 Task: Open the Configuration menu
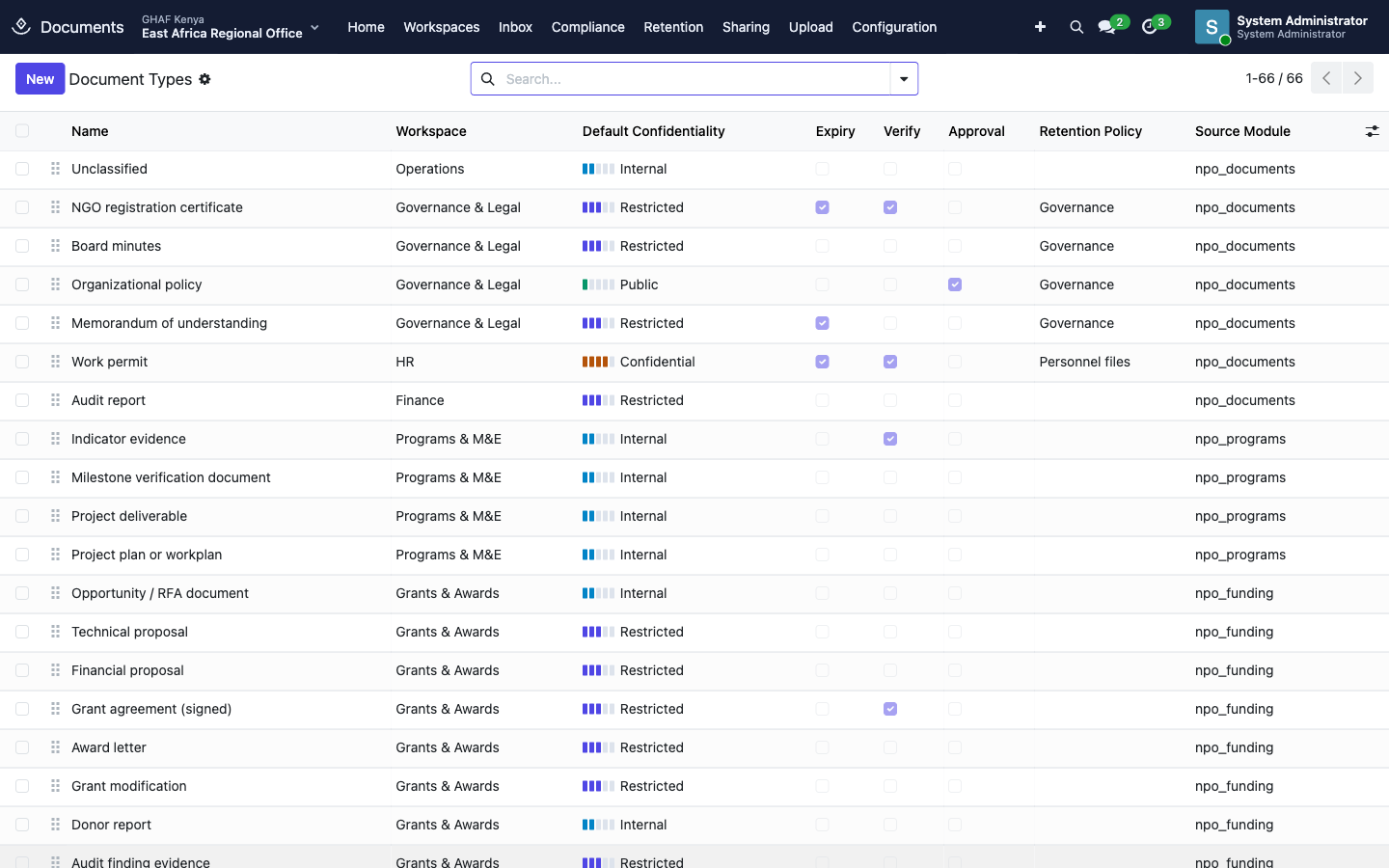click(x=894, y=27)
